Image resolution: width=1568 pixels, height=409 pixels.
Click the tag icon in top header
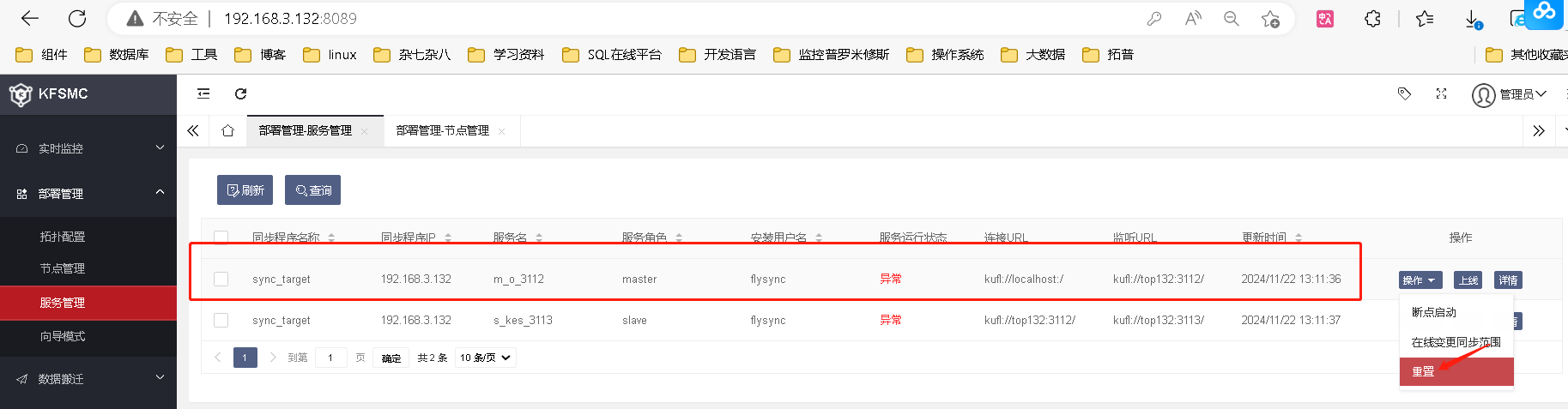click(x=1404, y=93)
